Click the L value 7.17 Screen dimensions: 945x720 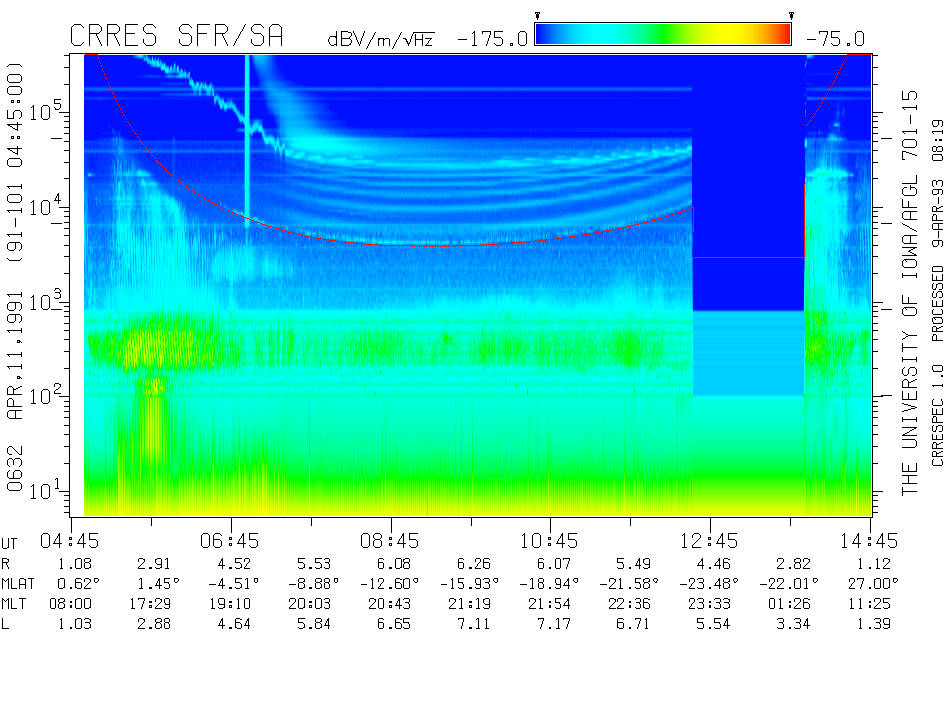tap(550, 624)
